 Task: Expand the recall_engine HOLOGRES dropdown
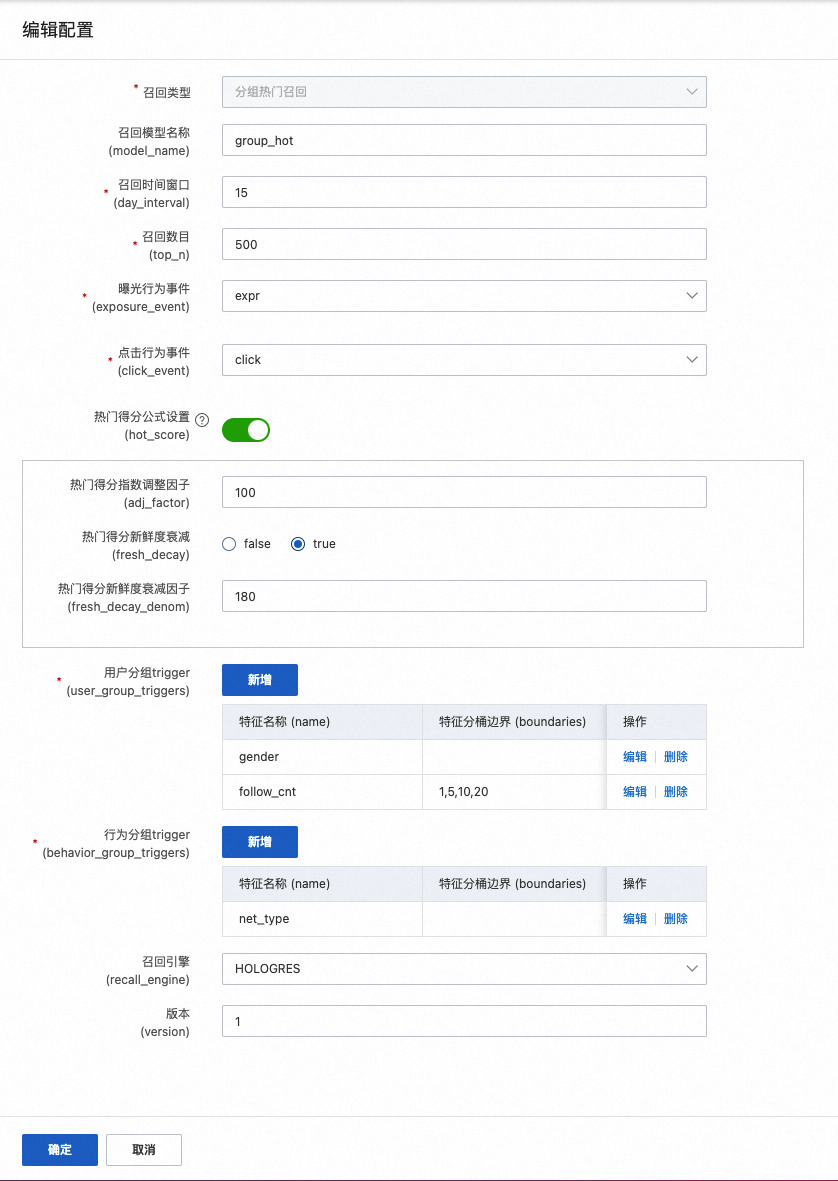point(464,969)
